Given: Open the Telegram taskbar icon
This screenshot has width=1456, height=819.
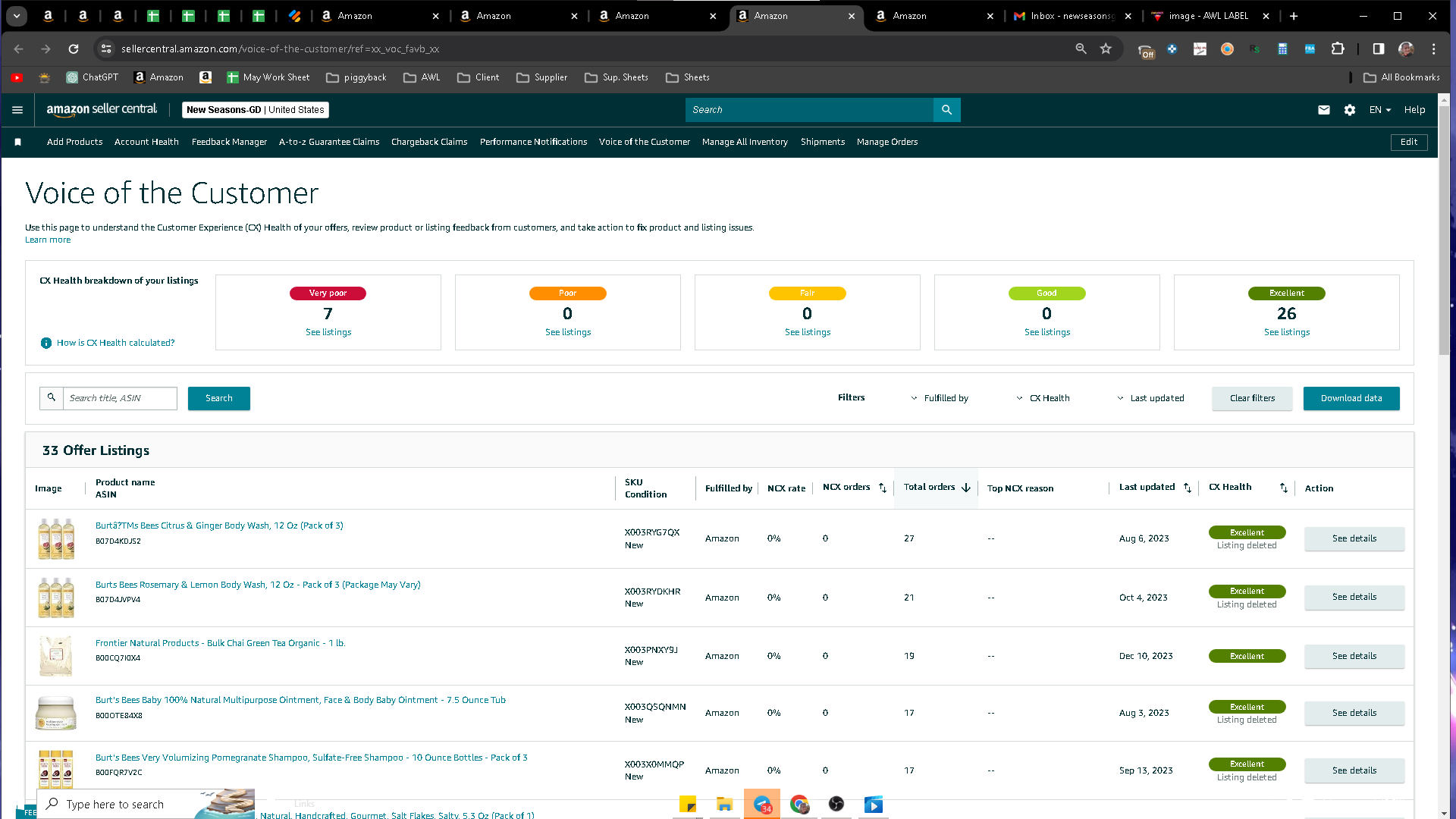Looking at the screenshot, I should point(762,805).
